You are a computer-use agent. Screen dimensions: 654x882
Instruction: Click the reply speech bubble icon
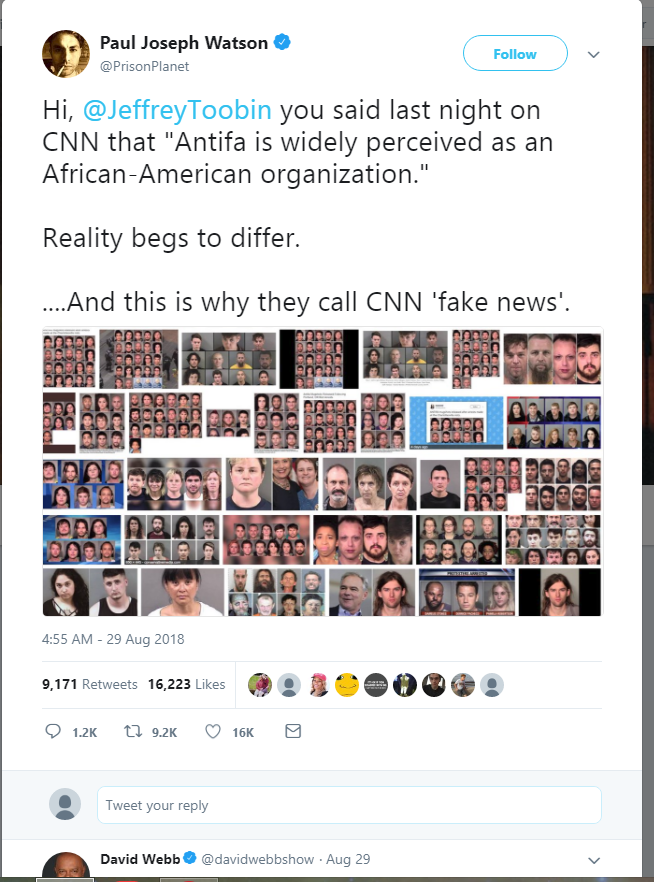tap(53, 731)
